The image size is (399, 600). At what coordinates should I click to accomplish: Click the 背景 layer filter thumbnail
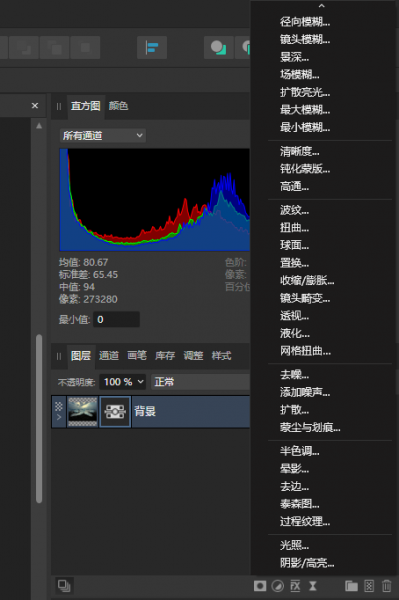pyautogui.click(x=115, y=412)
